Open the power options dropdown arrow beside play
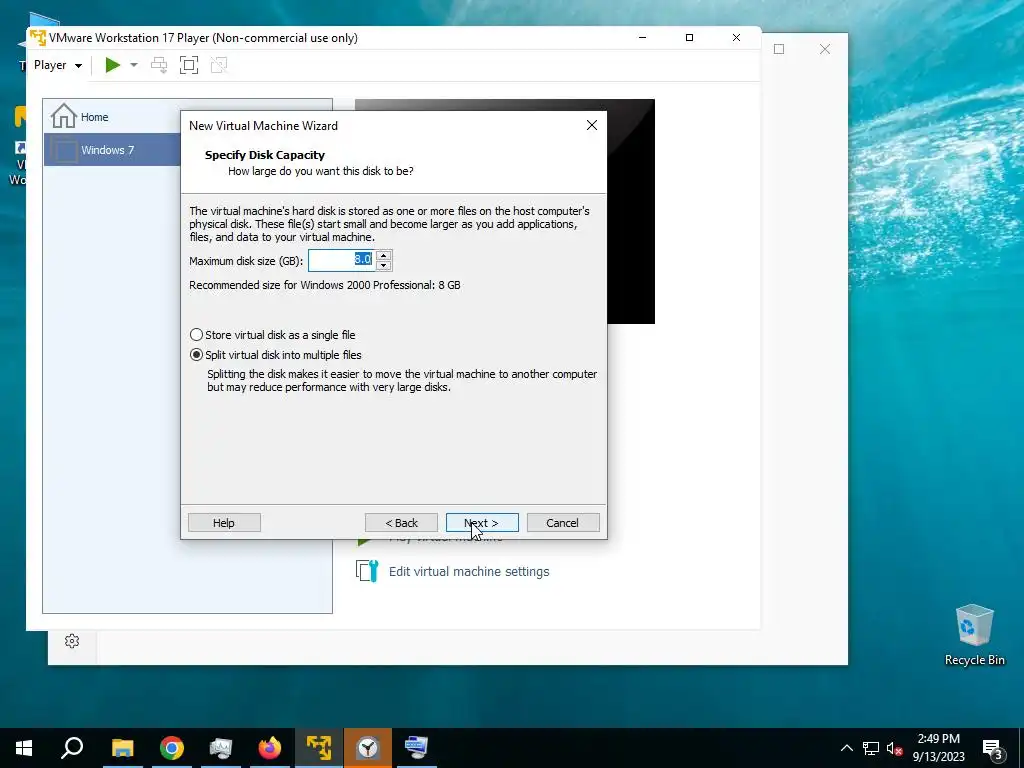 (134, 65)
